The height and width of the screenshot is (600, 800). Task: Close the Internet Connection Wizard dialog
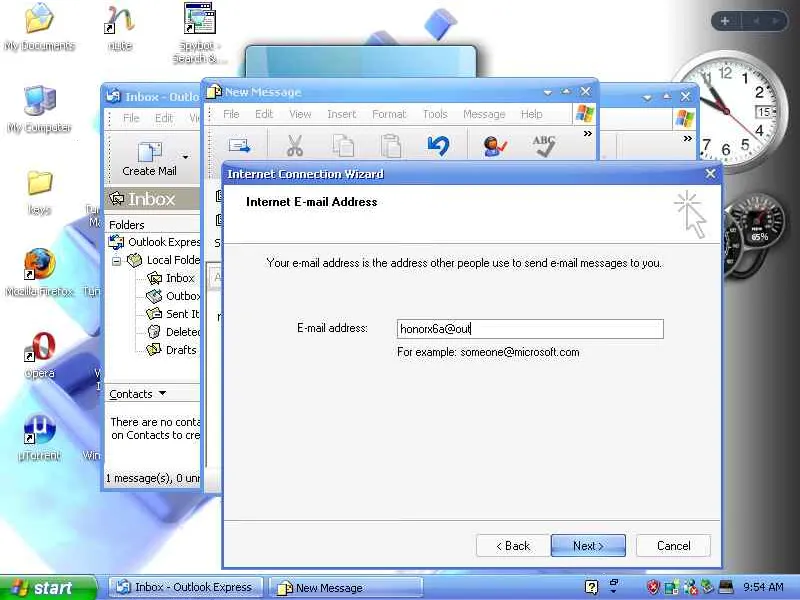point(710,174)
